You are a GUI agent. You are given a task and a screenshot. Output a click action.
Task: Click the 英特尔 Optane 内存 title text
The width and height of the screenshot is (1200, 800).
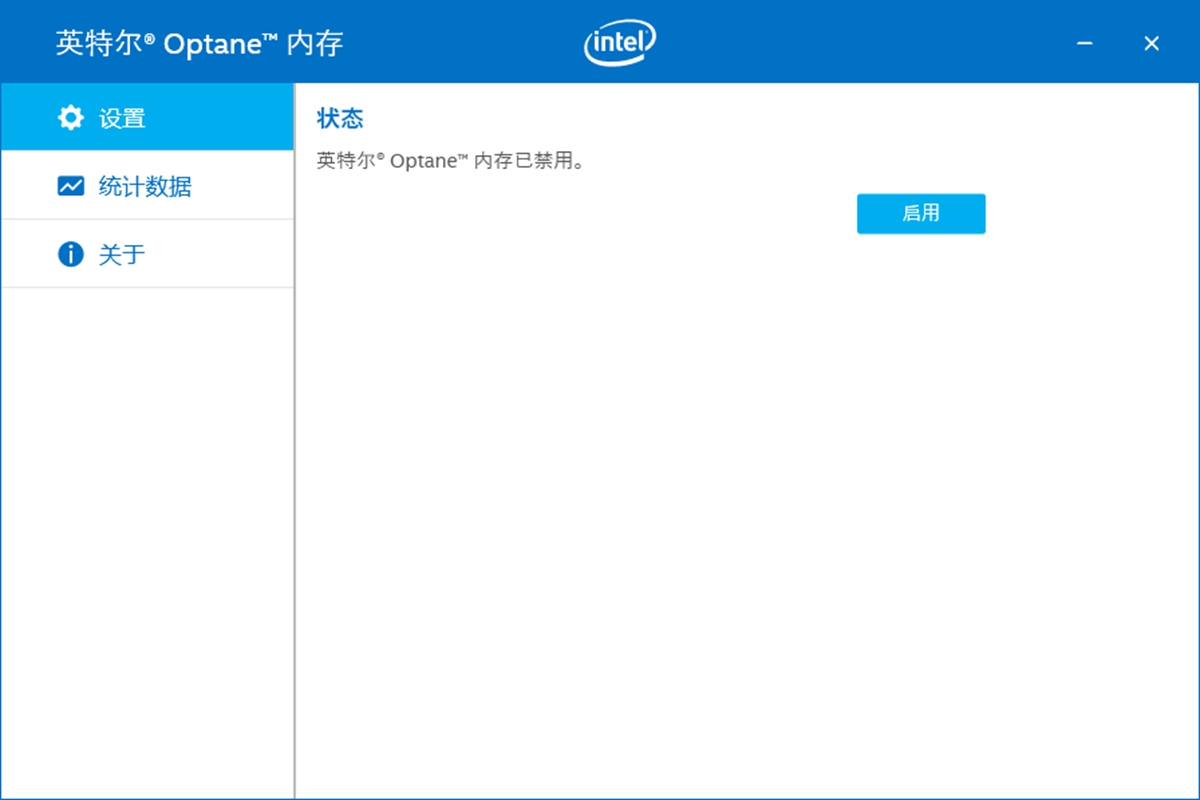[x=198, y=43]
